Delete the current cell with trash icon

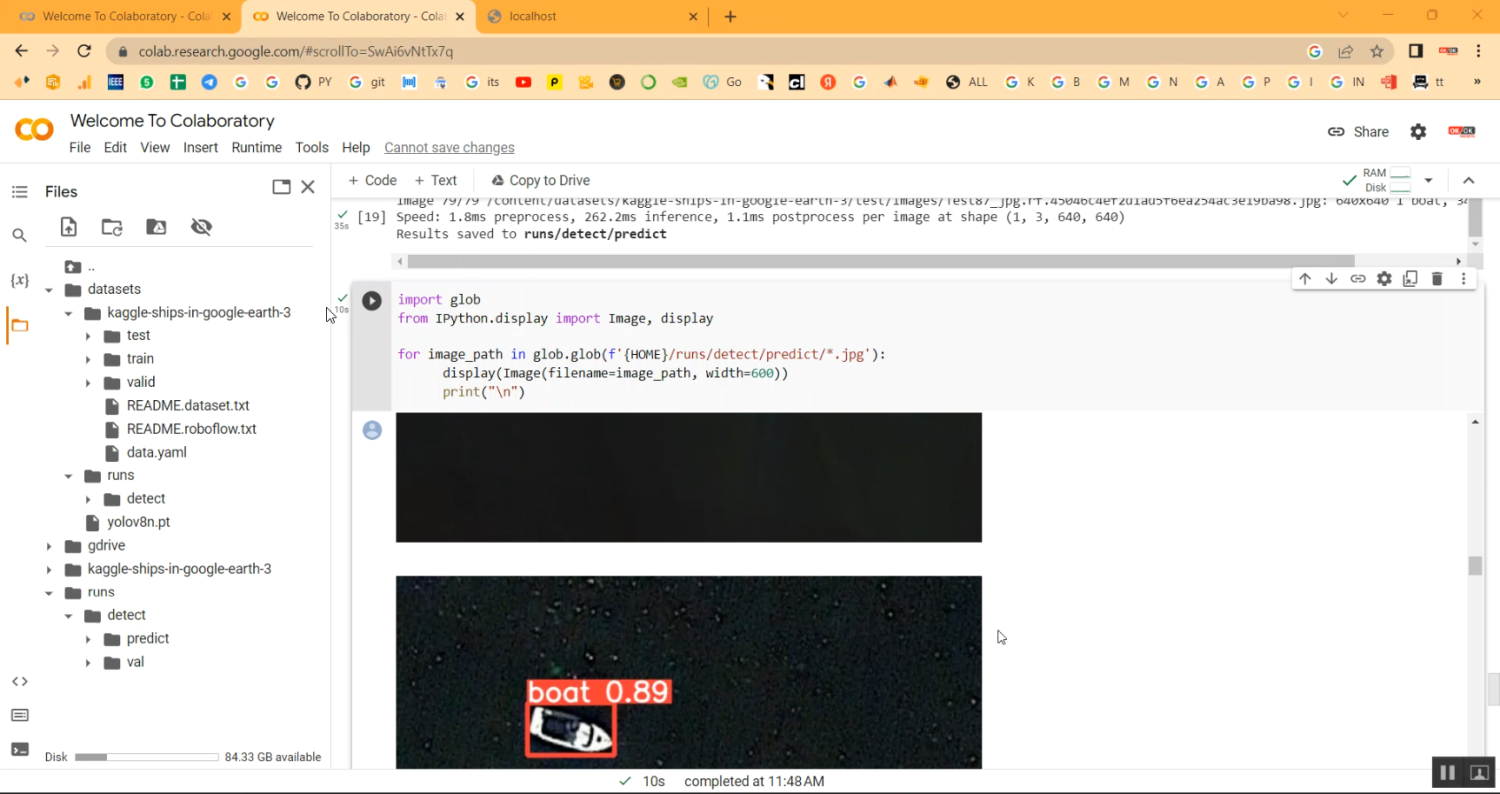point(1437,279)
